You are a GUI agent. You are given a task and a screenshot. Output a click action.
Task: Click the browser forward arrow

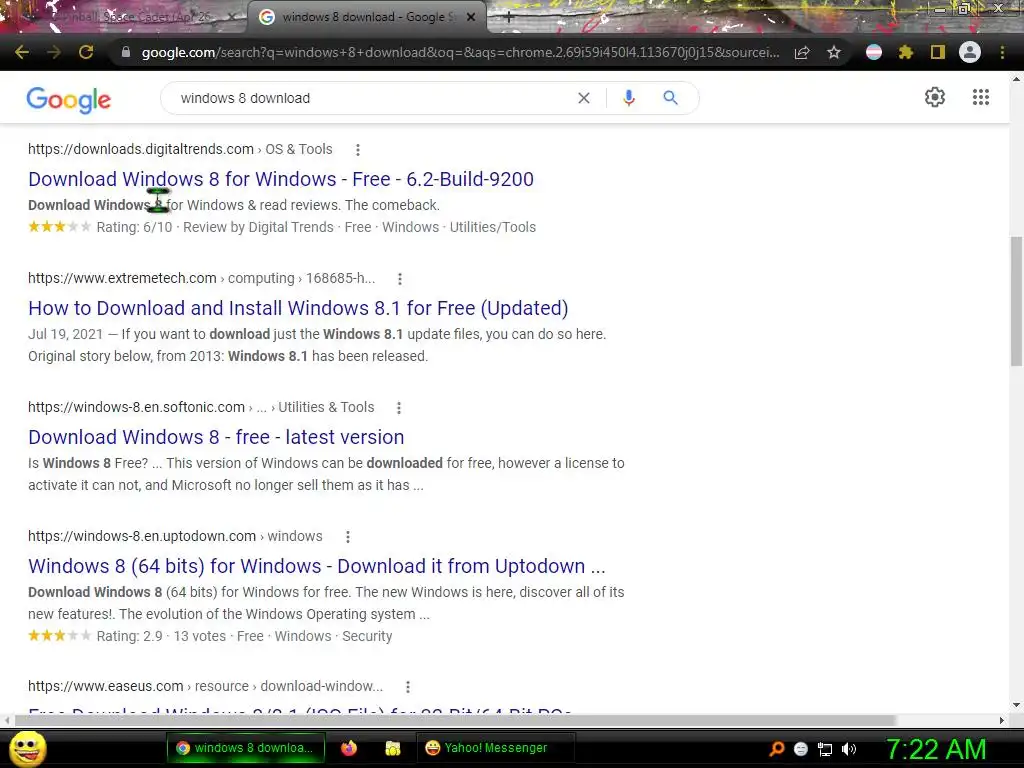(x=54, y=52)
